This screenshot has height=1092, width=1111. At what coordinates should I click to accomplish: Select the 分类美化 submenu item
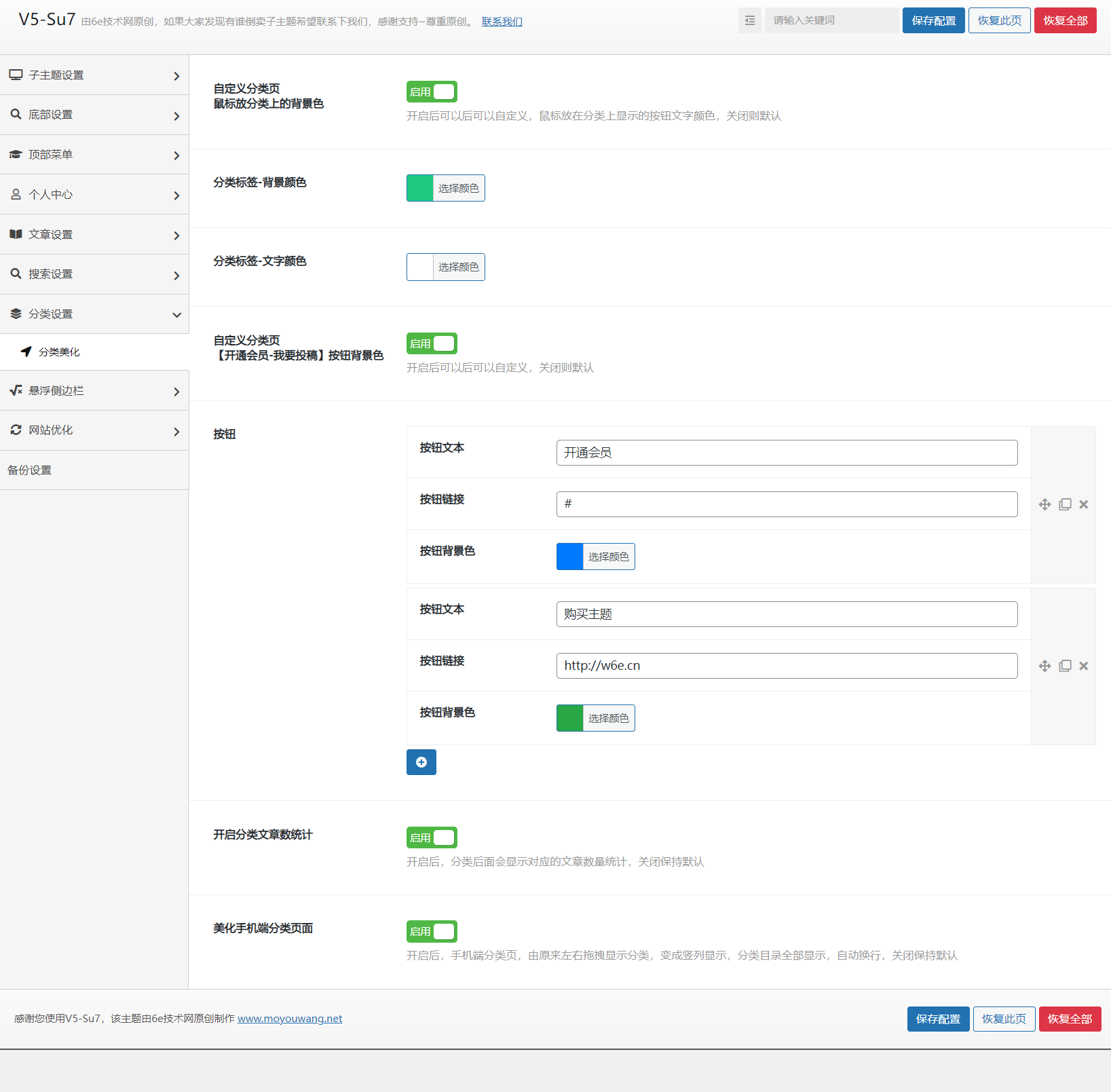pos(59,352)
